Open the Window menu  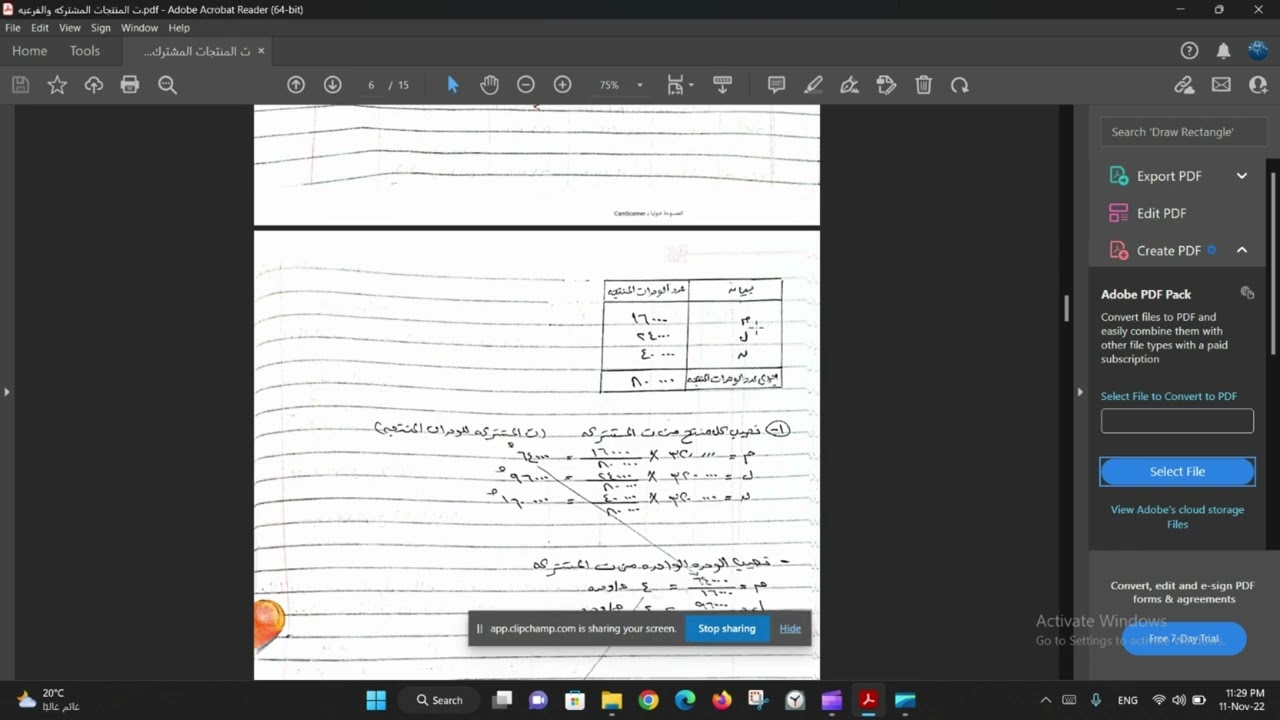(140, 28)
